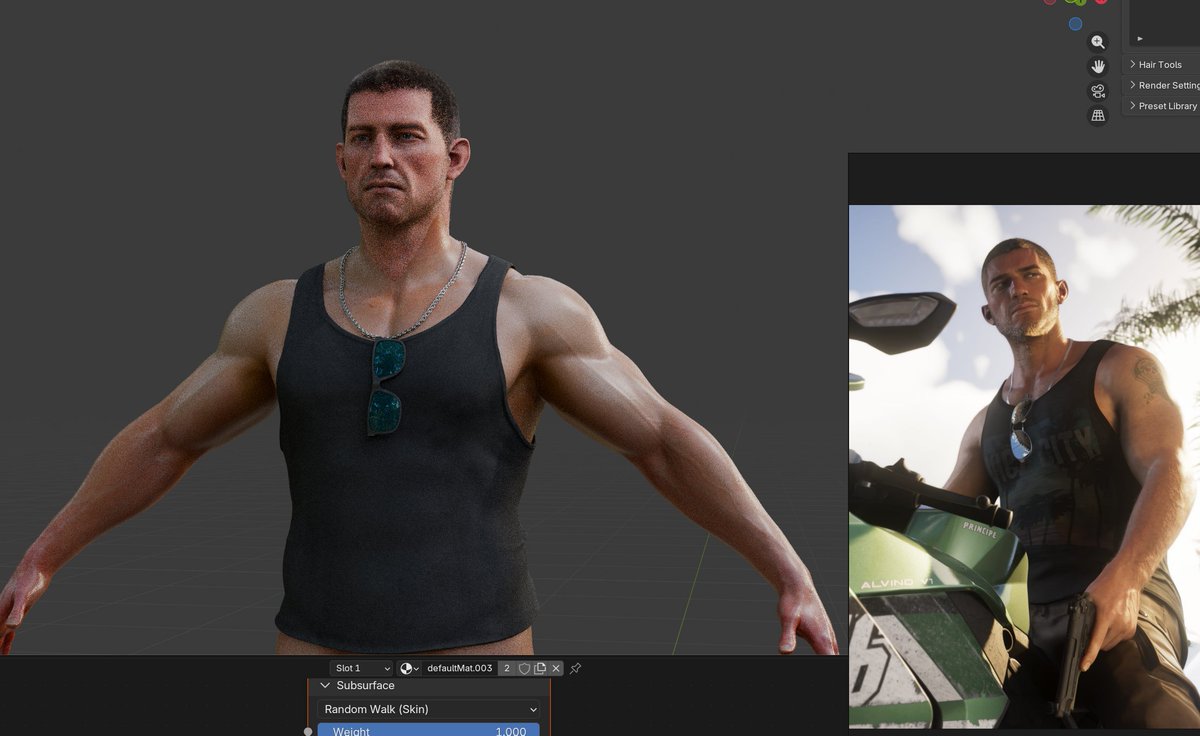Unlink the material with the X icon
This screenshot has height=736, width=1200.
click(556, 668)
